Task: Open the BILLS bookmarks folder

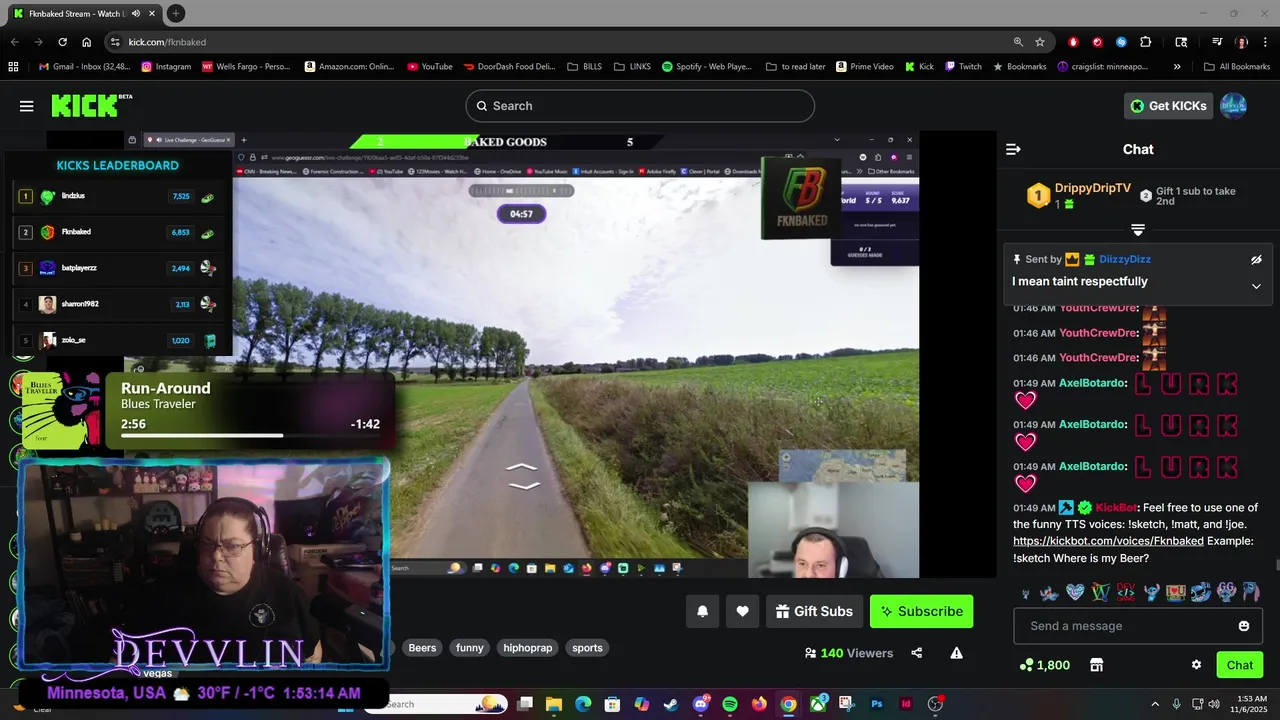Action: pos(585,67)
